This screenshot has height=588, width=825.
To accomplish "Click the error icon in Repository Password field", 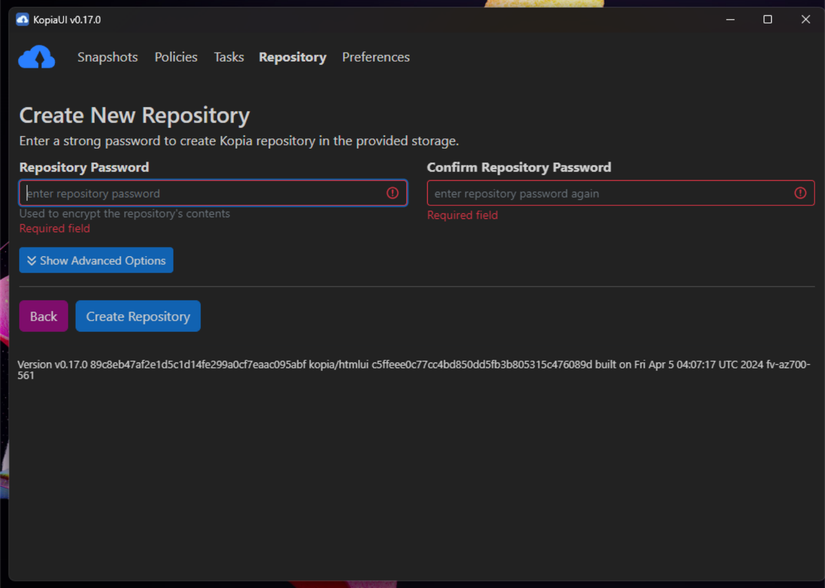I will click(x=393, y=193).
